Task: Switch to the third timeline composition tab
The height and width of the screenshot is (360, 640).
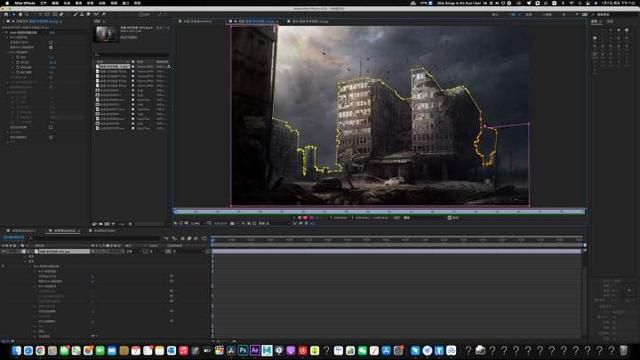Action: [x=102, y=231]
